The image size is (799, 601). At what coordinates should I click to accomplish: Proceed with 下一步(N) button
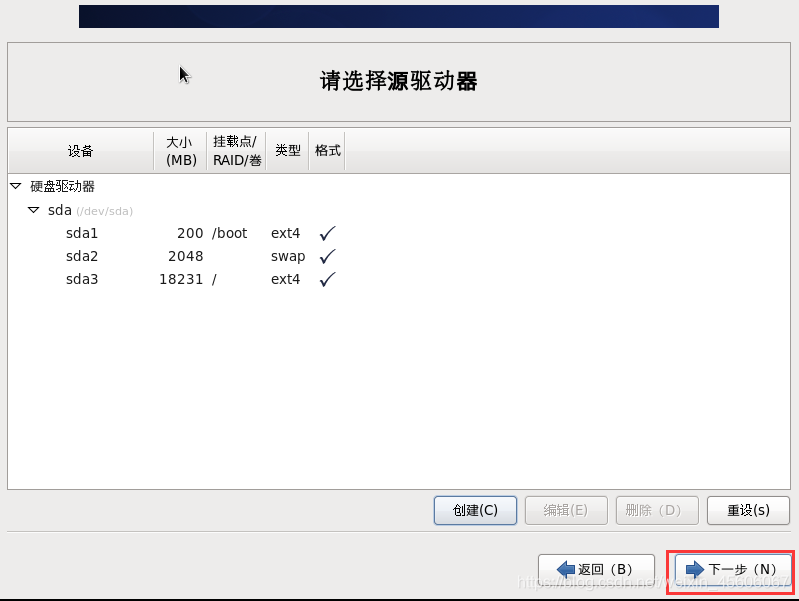[x=732, y=569]
